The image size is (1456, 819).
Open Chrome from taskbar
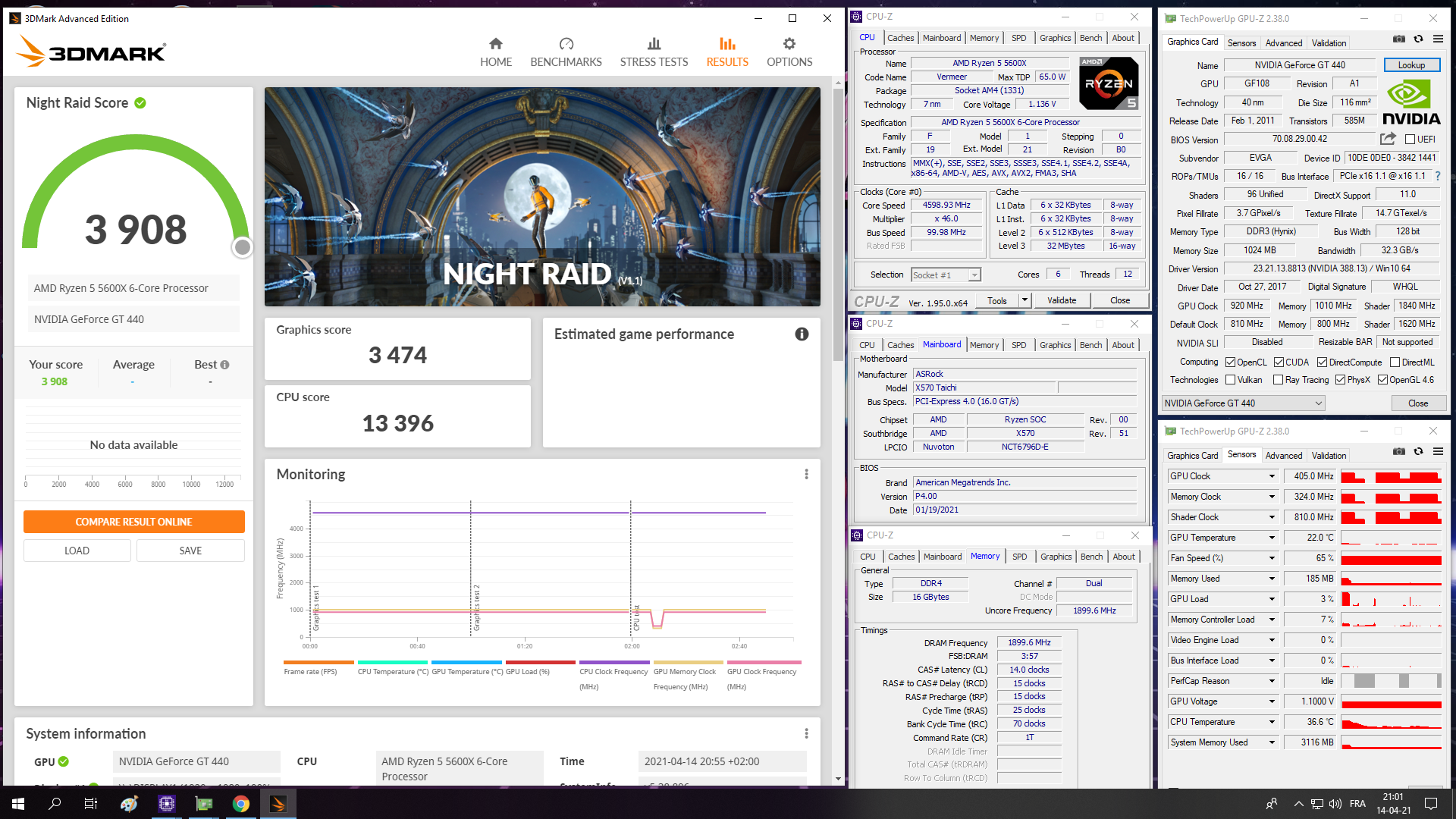click(x=241, y=804)
